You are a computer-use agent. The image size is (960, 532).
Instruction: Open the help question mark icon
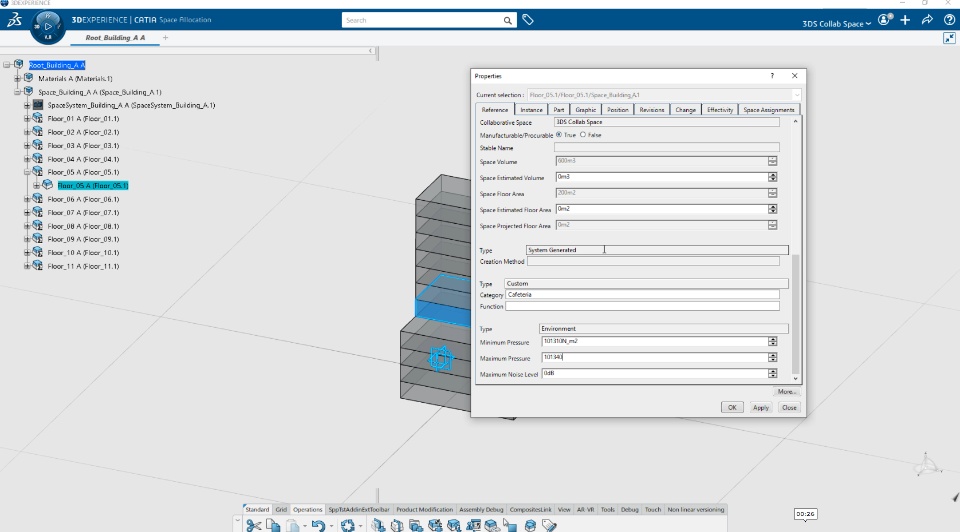coord(949,20)
